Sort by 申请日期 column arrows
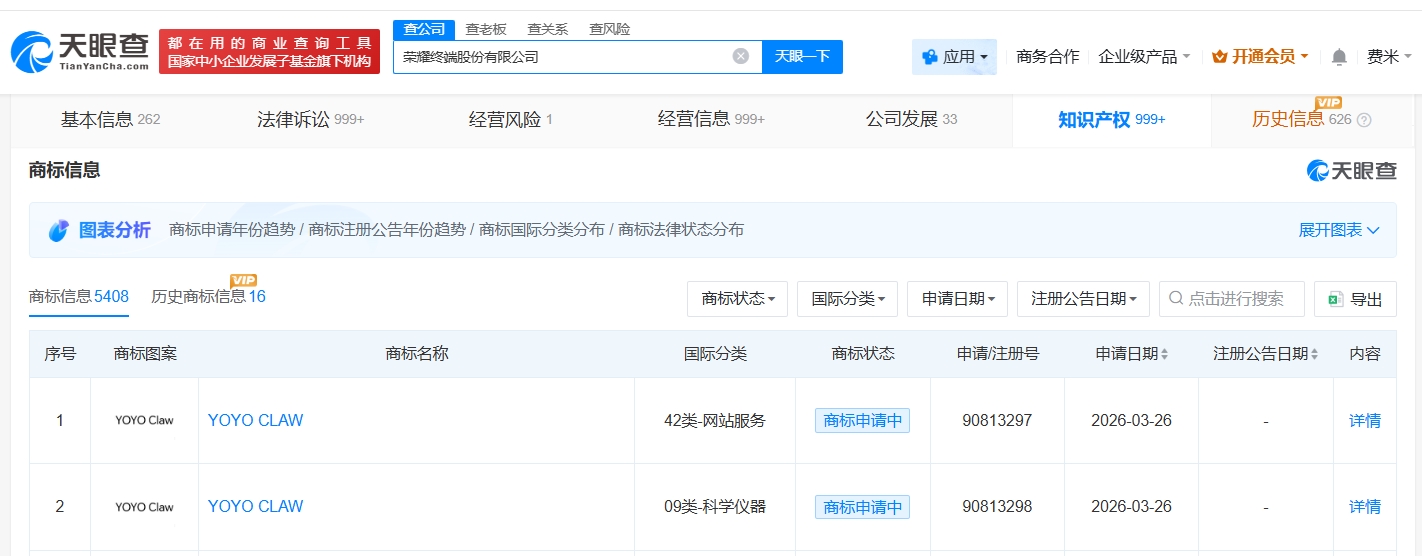Image resolution: width=1422 pixels, height=556 pixels. point(1164,354)
